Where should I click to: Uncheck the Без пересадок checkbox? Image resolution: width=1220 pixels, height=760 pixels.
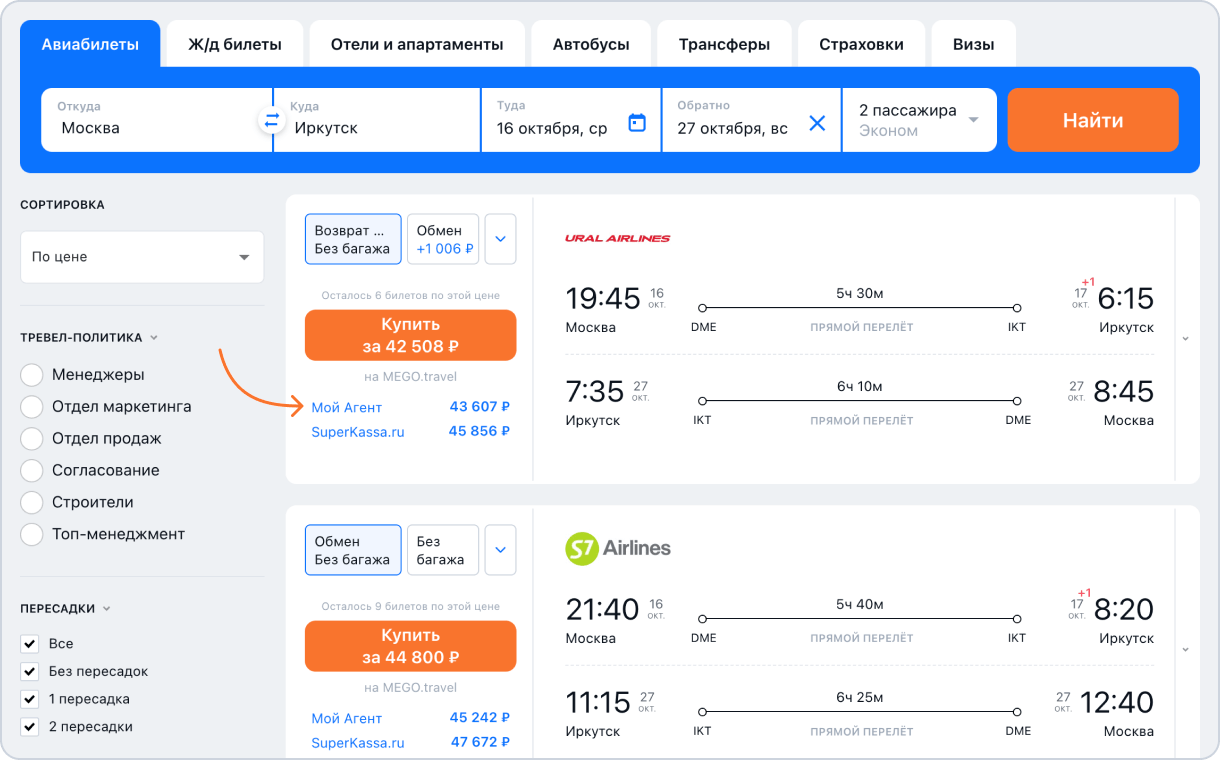click(x=30, y=671)
